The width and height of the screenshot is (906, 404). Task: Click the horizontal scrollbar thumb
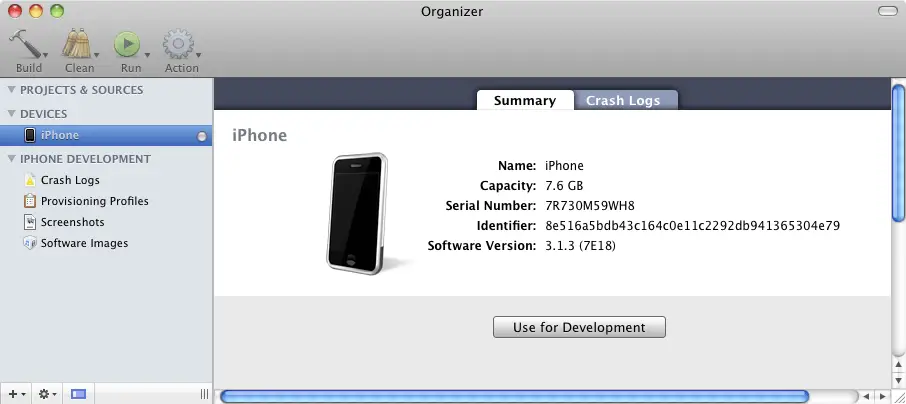click(x=514, y=396)
